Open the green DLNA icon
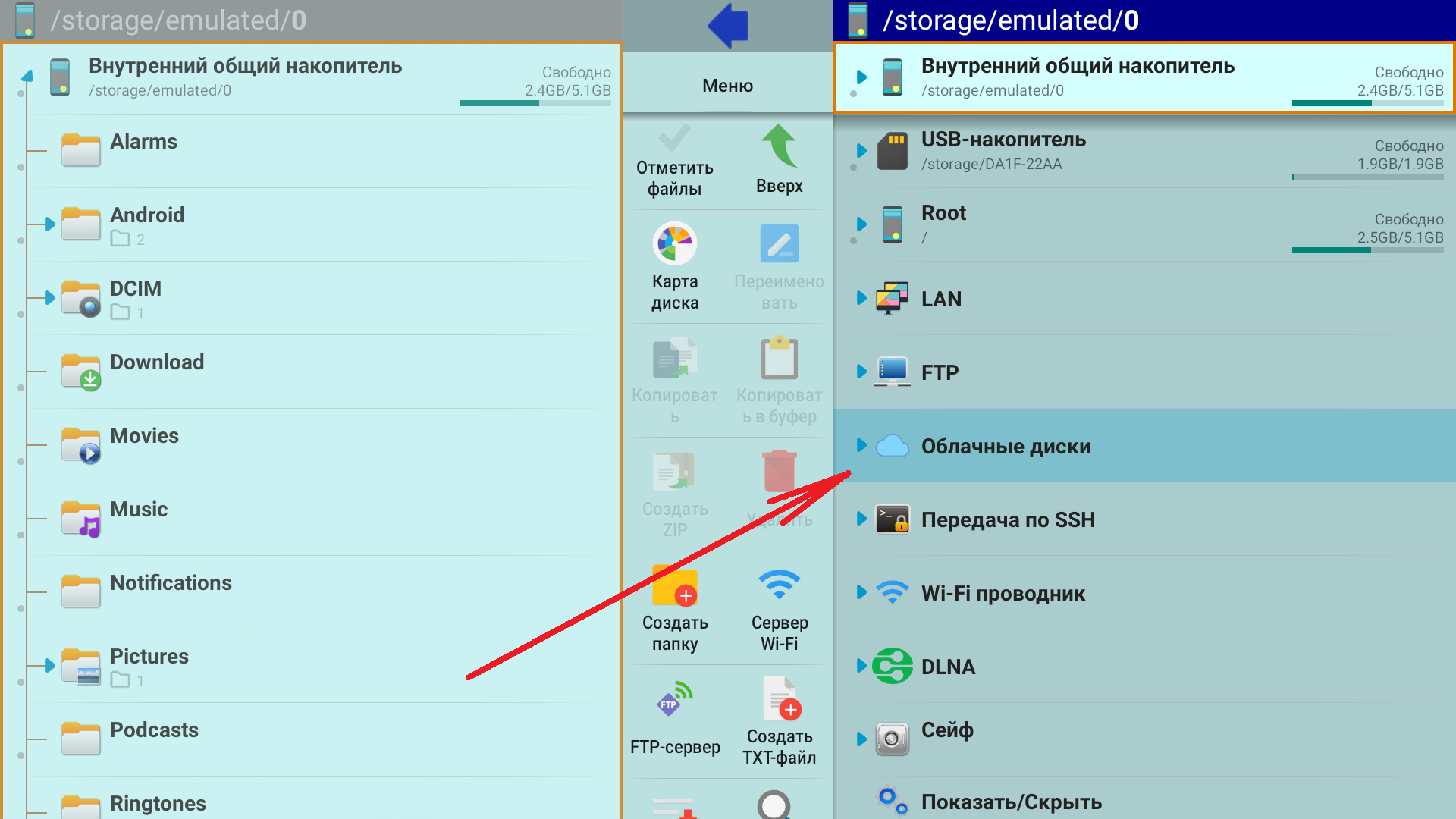Screen dimensions: 1456x819 893,667
